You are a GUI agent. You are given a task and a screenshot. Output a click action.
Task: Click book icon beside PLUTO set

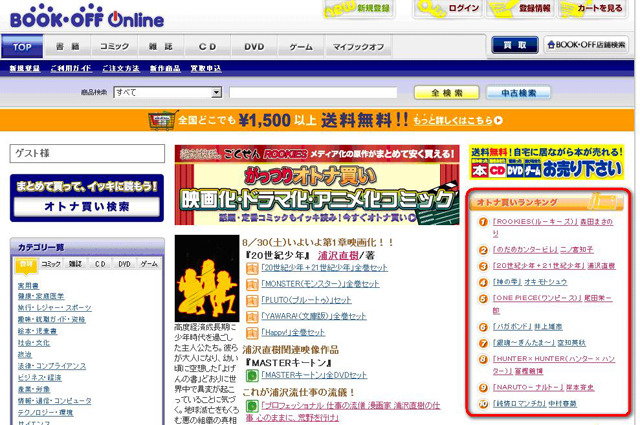tap(252, 301)
